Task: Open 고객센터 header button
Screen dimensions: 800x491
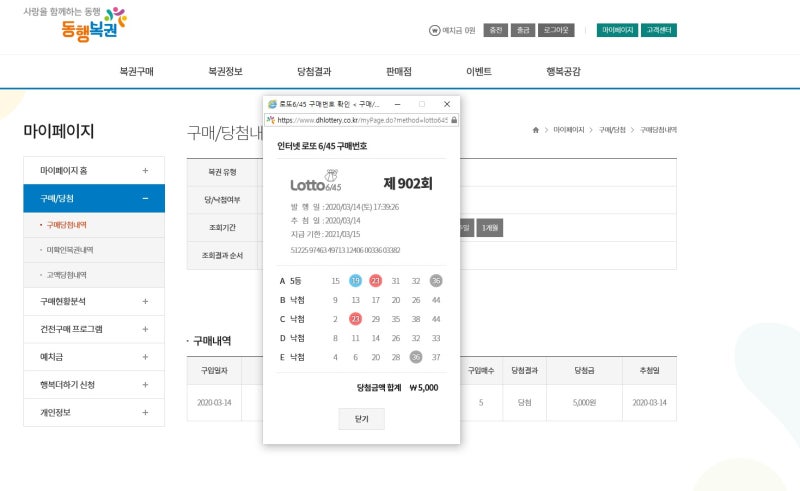Action: (x=659, y=30)
